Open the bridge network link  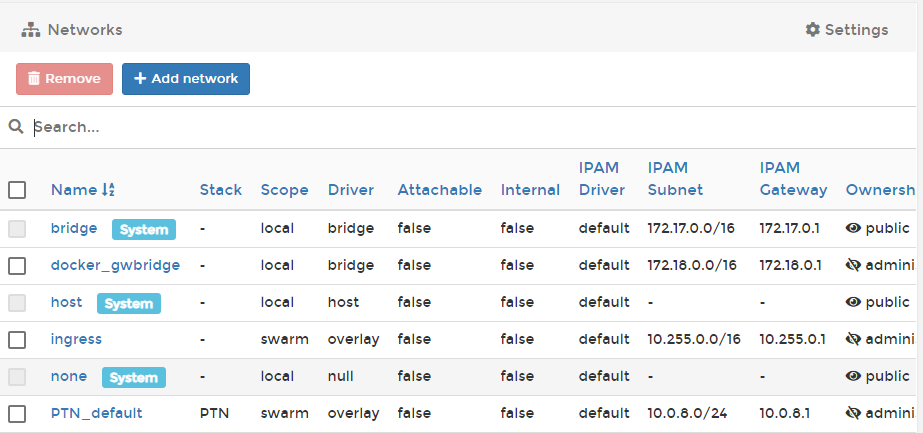[x=74, y=228]
